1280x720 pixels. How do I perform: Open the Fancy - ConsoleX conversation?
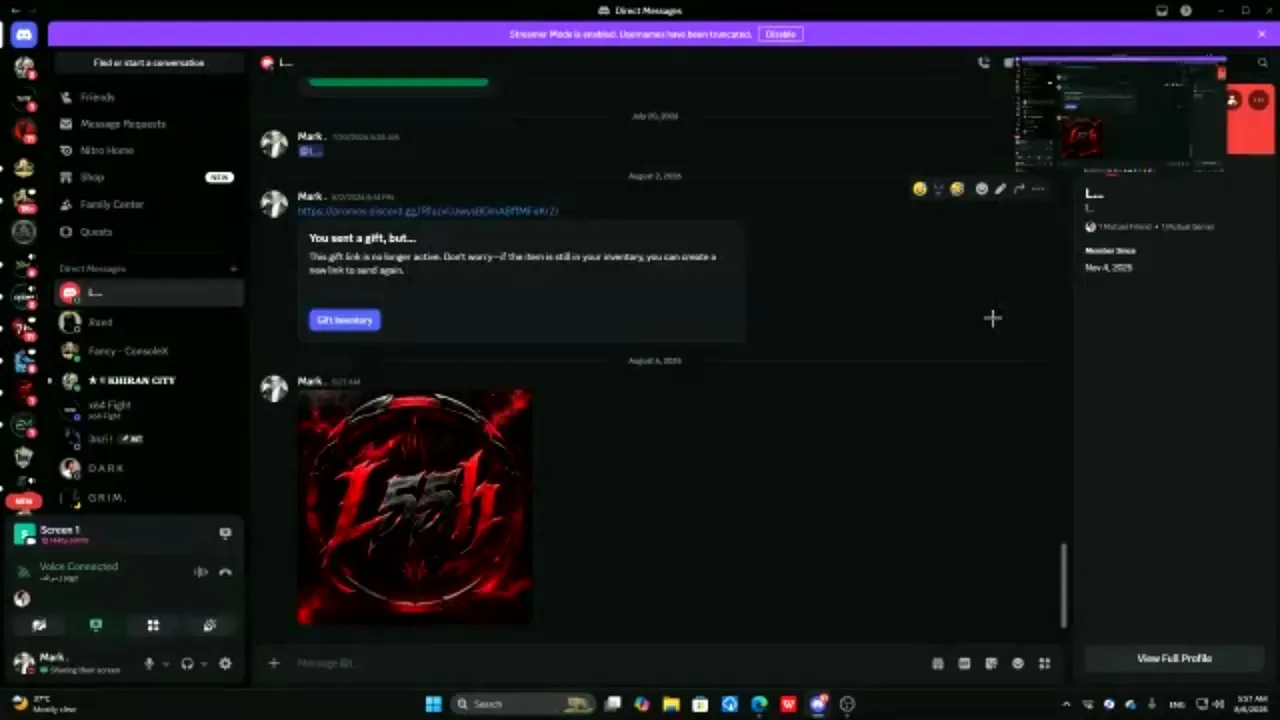149,351
